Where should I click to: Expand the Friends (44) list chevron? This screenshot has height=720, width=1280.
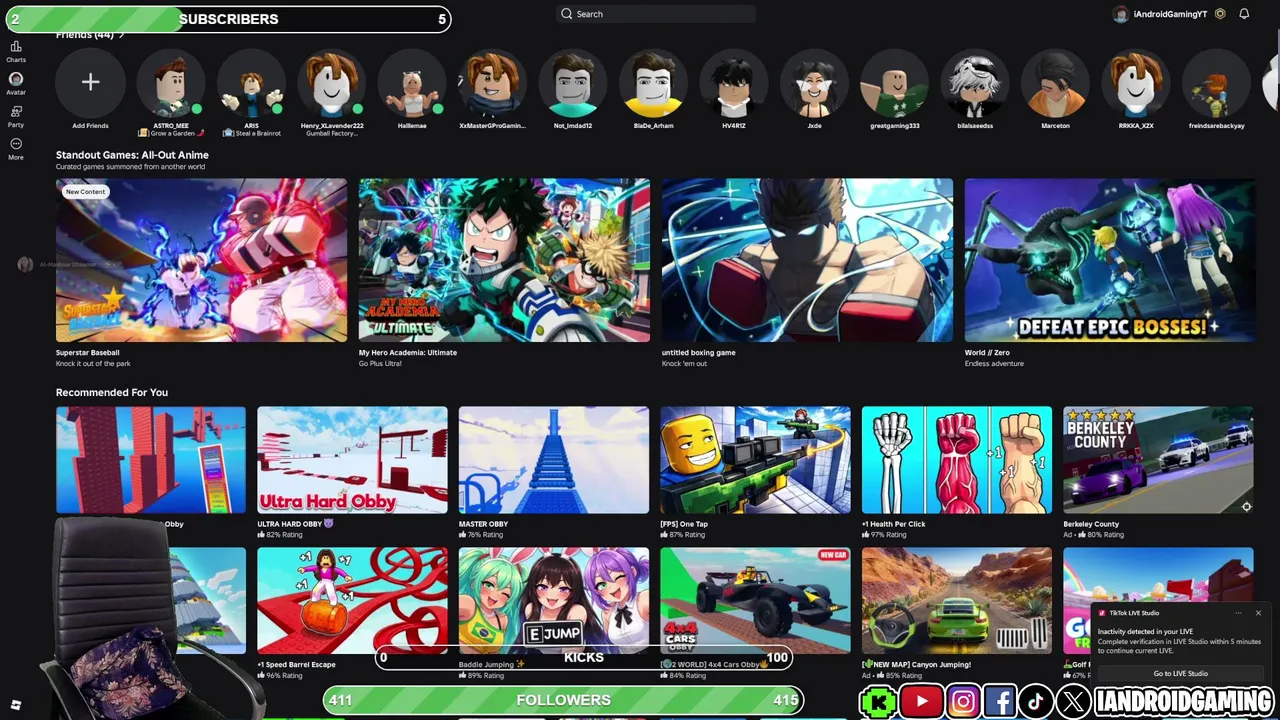(x=122, y=35)
